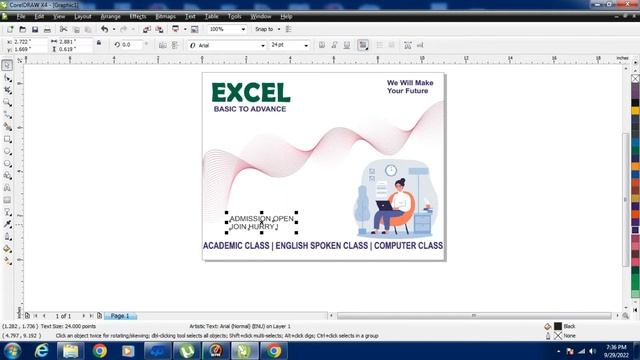Open the Character Formatting button
This screenshot has height=360, width=640.
click(408, 45)
